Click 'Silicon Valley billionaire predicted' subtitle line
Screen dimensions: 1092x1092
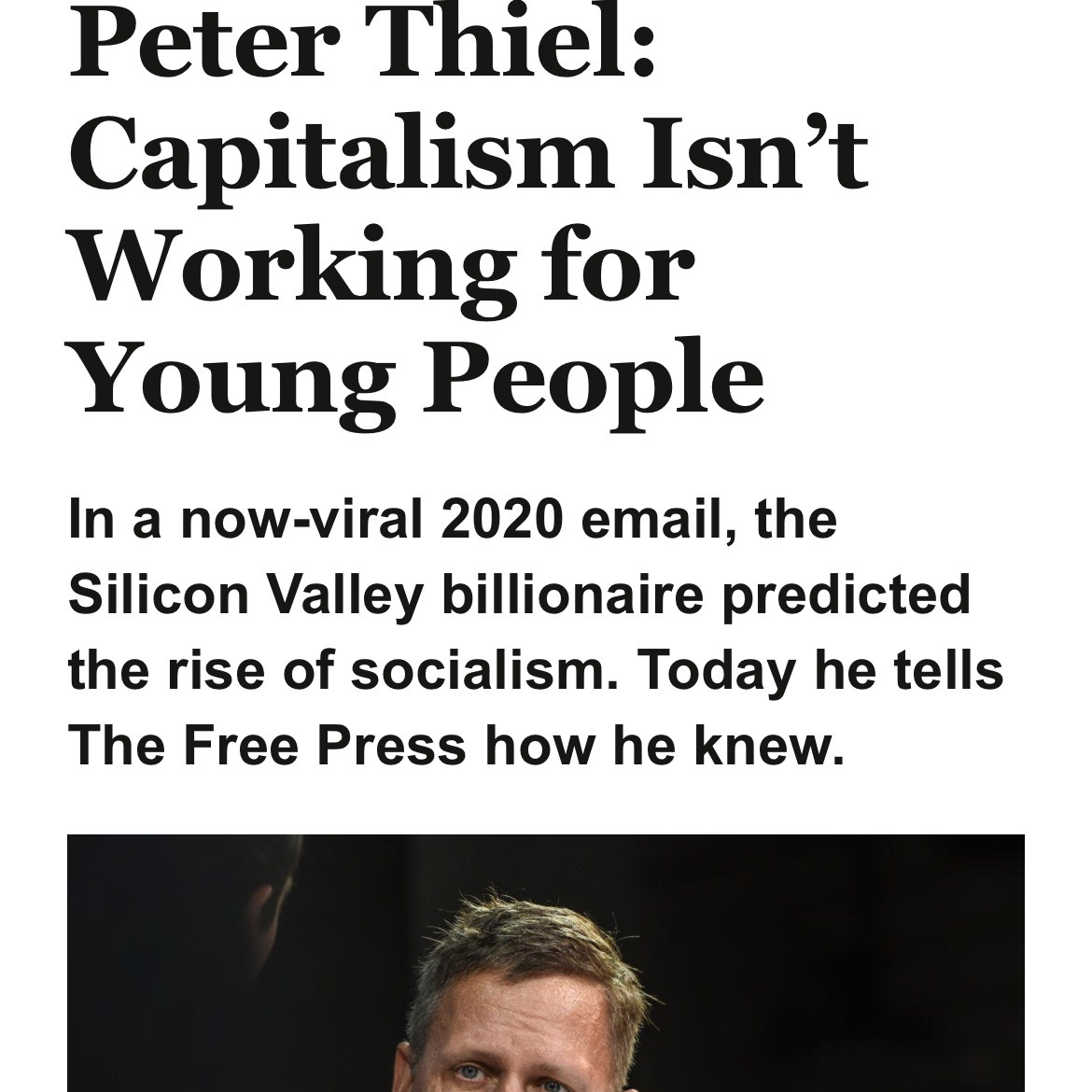520,595
